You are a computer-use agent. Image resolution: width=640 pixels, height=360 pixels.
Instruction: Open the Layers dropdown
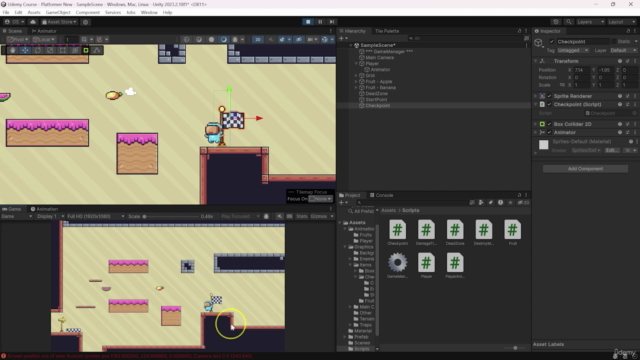click(590, 22)
